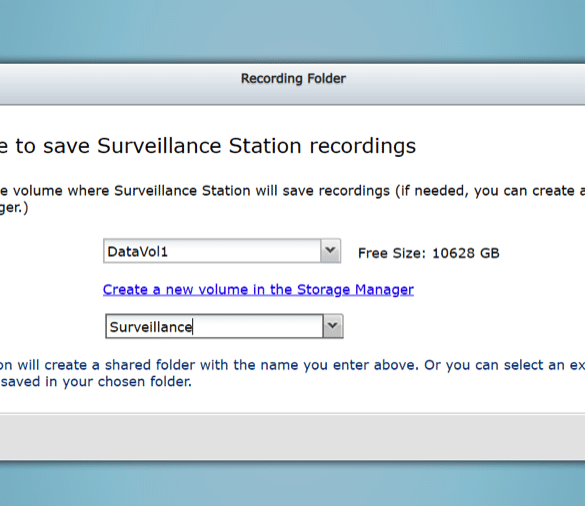585x507 pixels.
Task: Click the "10628 GB" free size value
Action: point(466,253)
